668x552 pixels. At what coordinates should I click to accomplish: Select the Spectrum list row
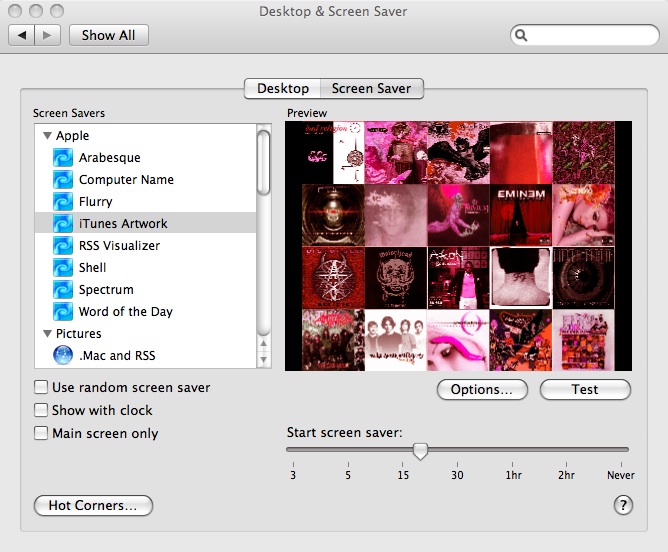pos(145,290)
